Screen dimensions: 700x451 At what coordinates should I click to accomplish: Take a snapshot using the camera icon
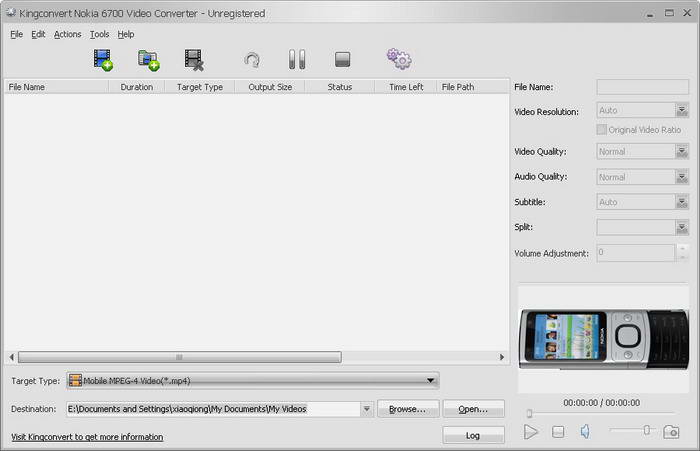tap(671, 432)
